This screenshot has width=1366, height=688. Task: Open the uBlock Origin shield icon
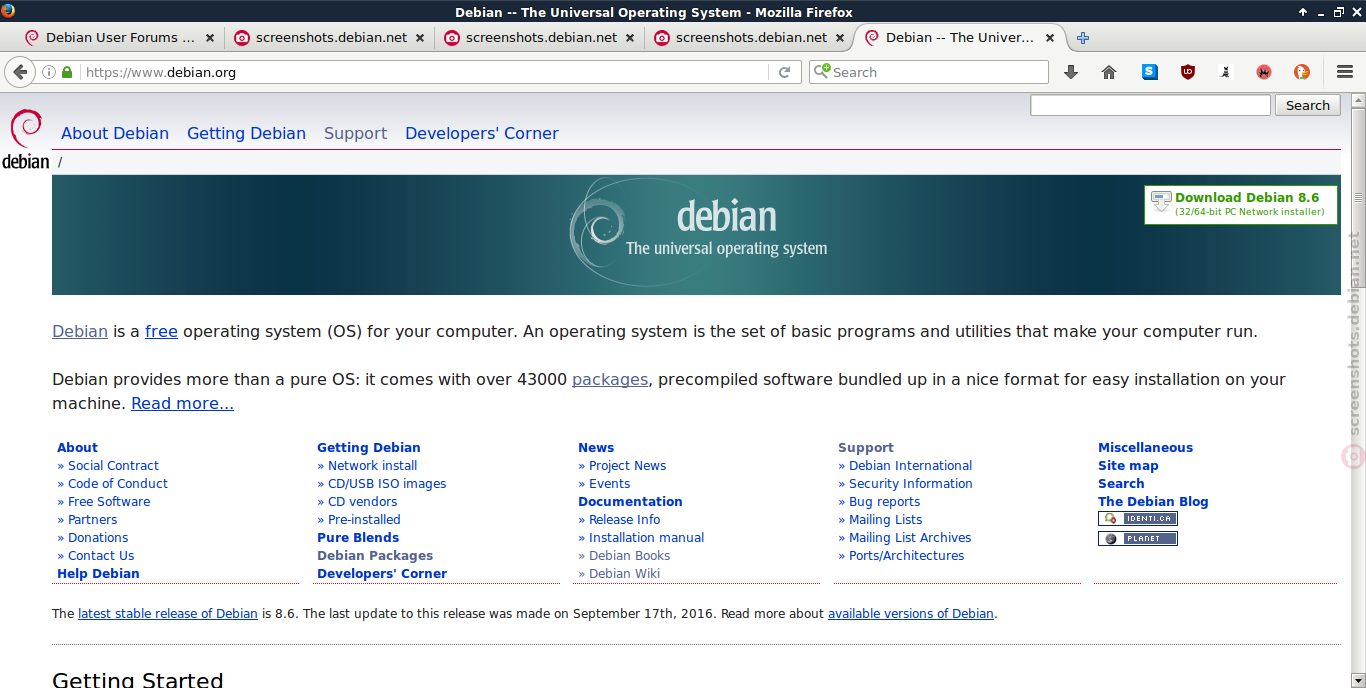pos(1188,72)
